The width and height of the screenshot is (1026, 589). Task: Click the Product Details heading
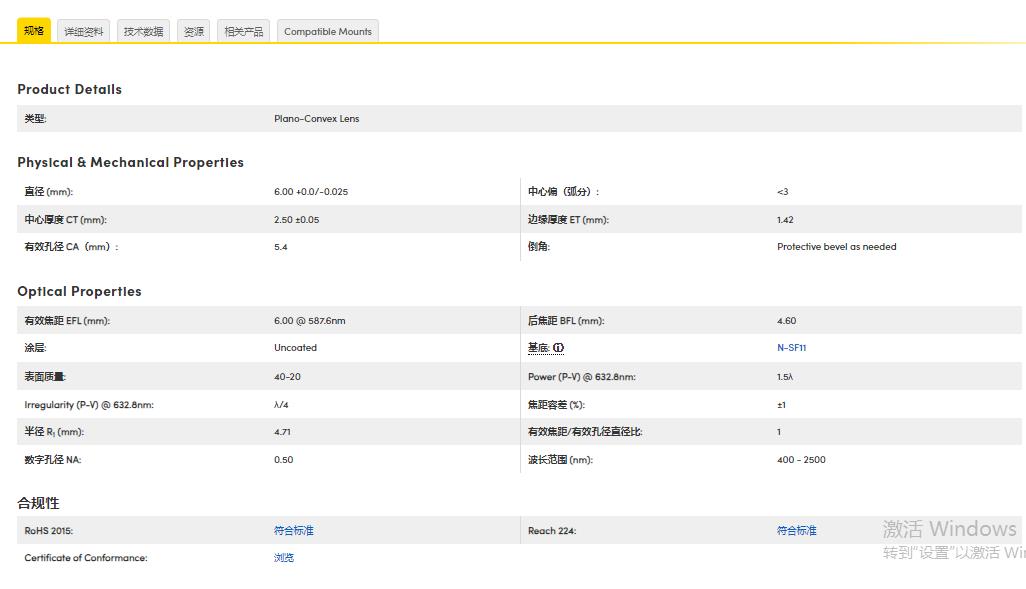tap(69, 89)
